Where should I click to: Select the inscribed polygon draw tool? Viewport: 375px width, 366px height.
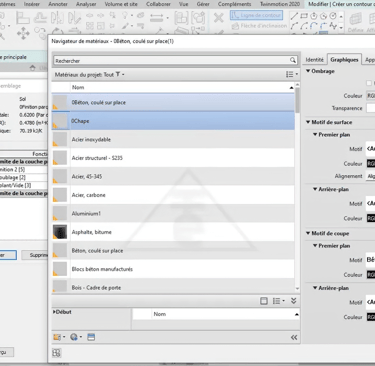point(314,16)
